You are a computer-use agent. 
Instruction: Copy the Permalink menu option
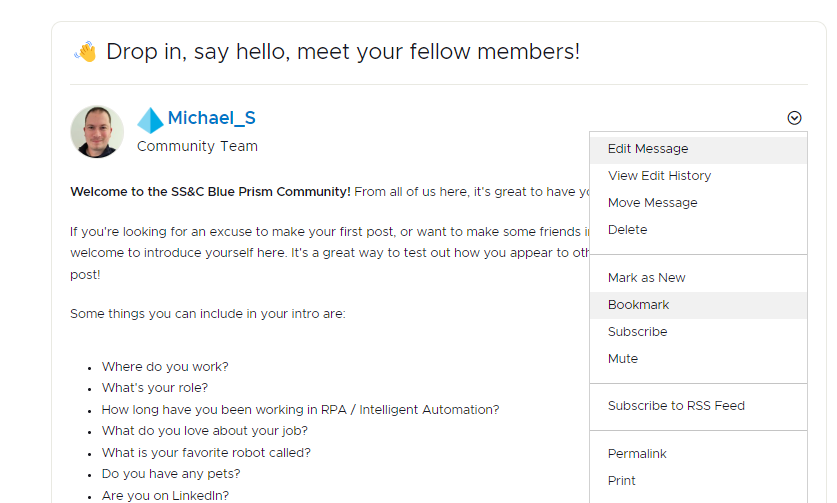(638, 454)
